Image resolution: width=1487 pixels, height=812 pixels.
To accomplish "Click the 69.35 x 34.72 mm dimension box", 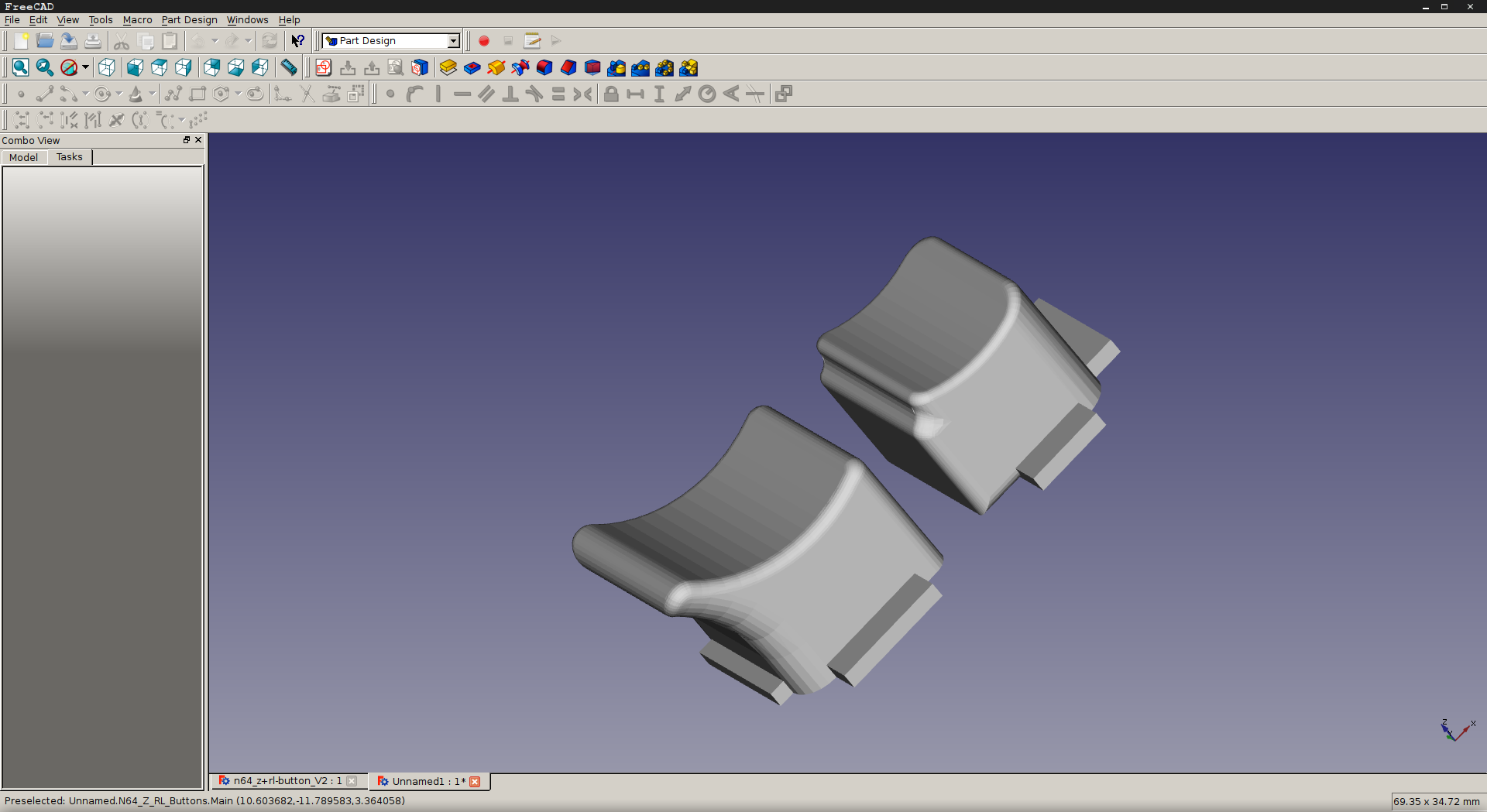I will [x=1437, y=802].
